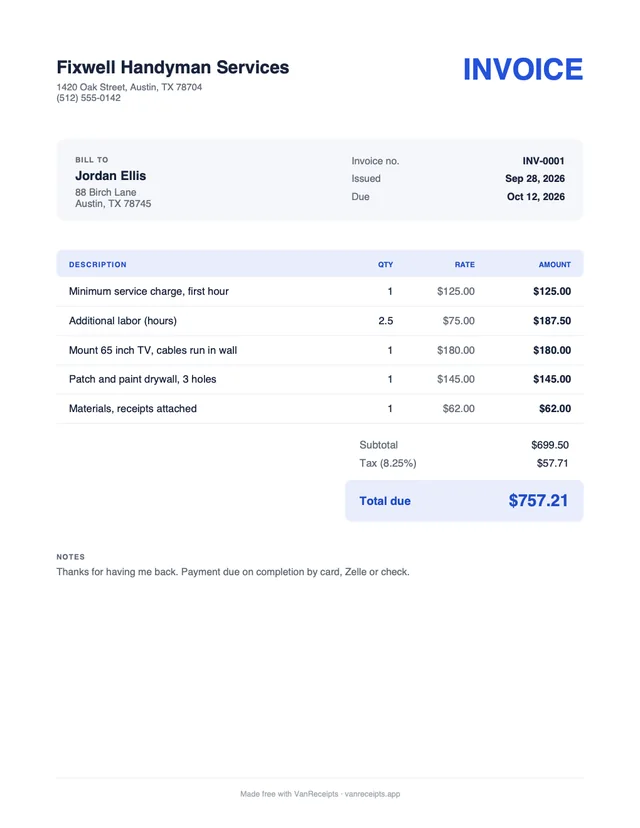
Task: Click the 'Tax (8.25%)' label
Action: pyautogui.click(x=388, y=464)
